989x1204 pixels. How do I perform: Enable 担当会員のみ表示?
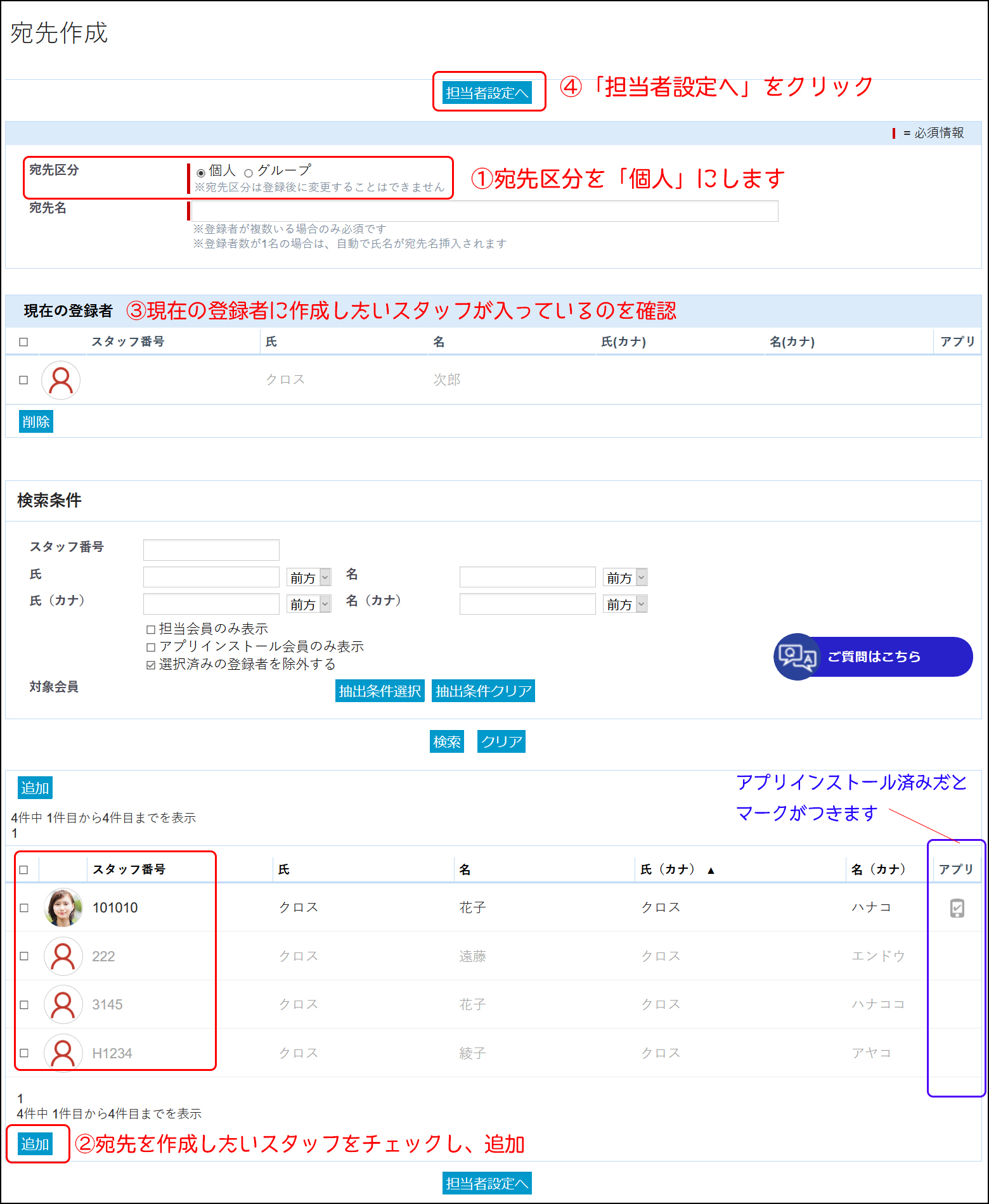pos(151,629)
